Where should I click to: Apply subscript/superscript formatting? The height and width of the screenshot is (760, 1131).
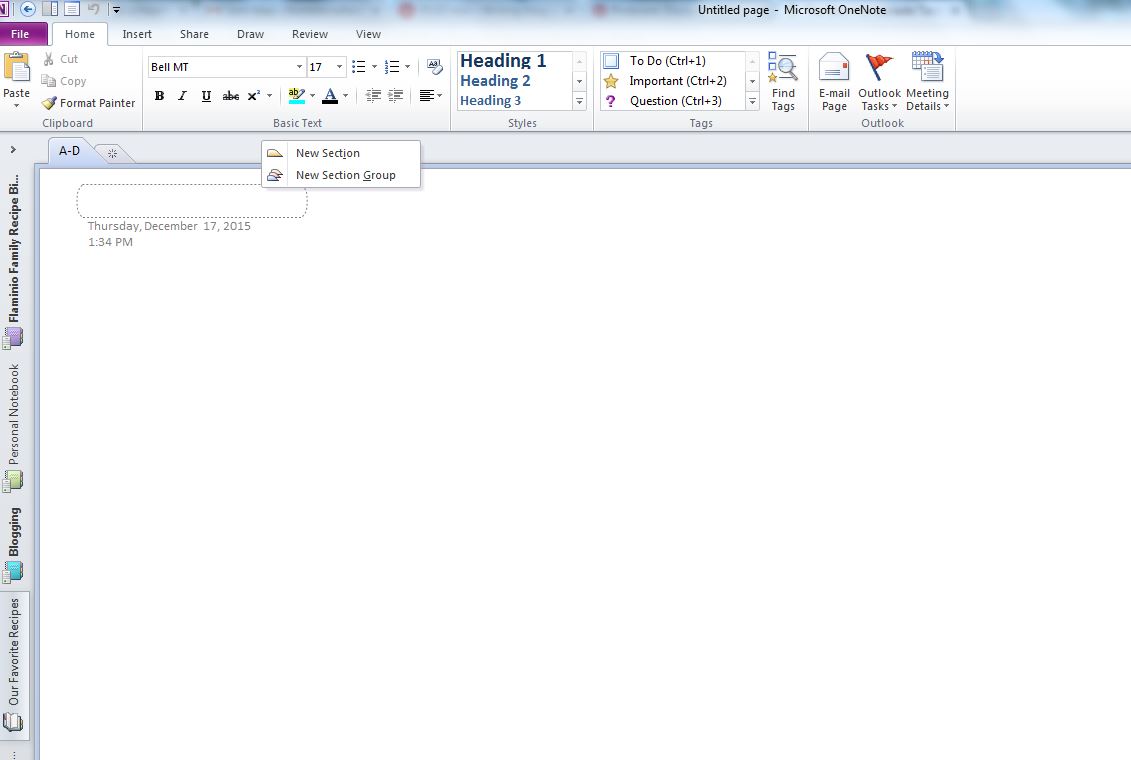pyautogui.click(x=254, y=96)
